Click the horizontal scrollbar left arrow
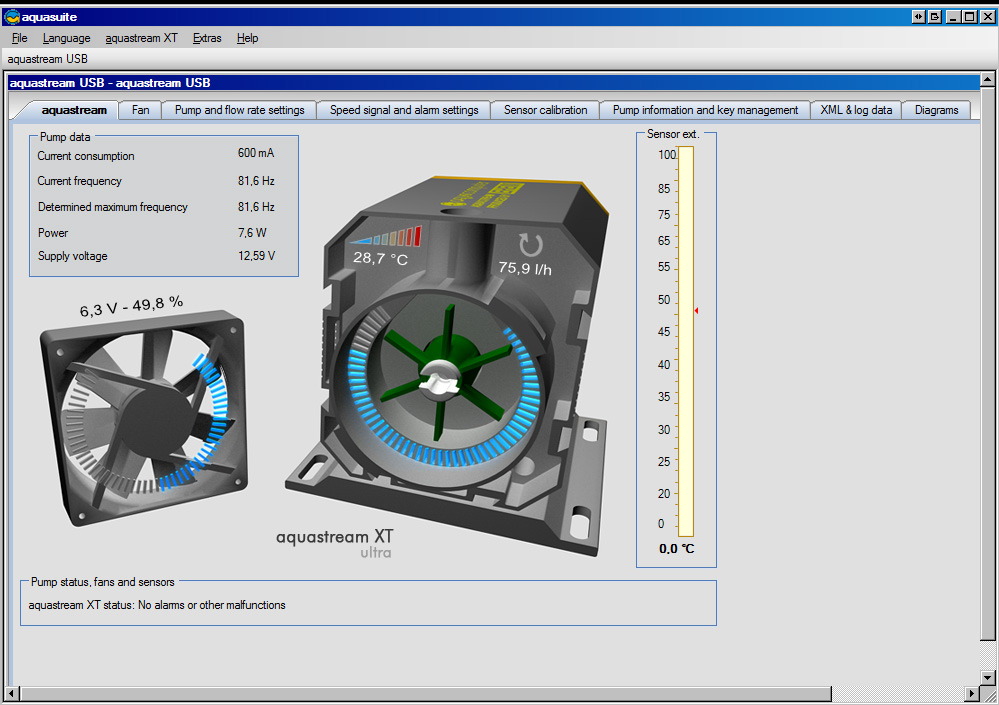 point(11,694)
